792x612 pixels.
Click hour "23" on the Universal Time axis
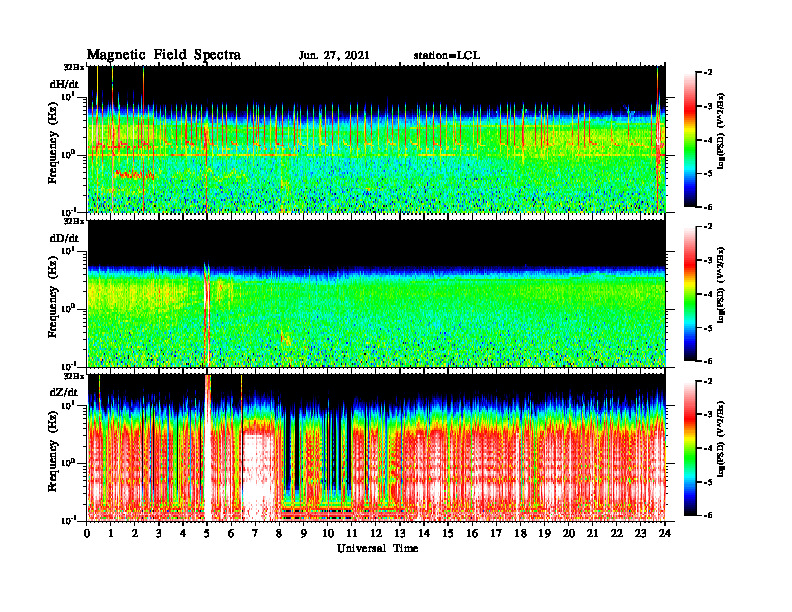[x=640, y=534]
